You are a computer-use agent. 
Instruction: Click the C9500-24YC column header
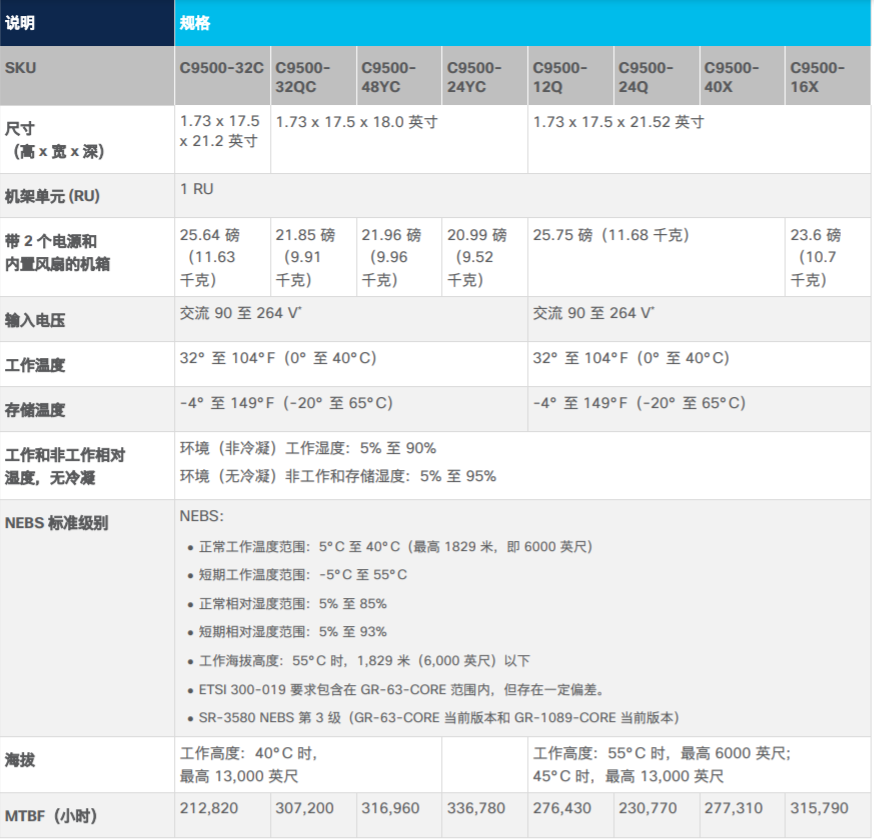click(x=485, y=77)
